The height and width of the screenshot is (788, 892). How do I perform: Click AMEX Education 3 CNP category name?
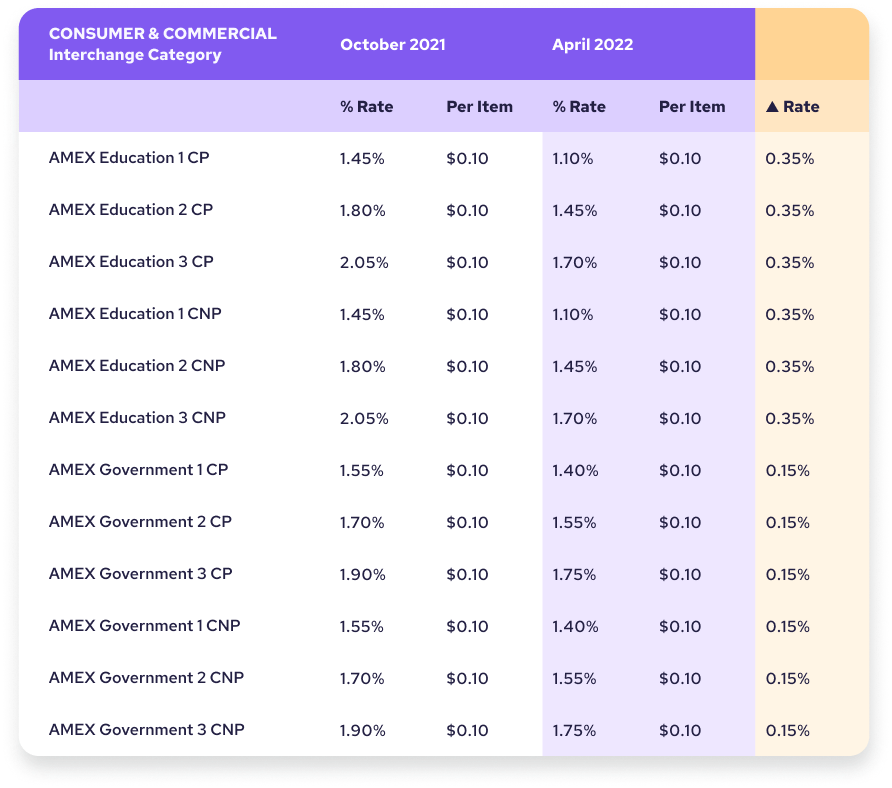coord(137,418)
